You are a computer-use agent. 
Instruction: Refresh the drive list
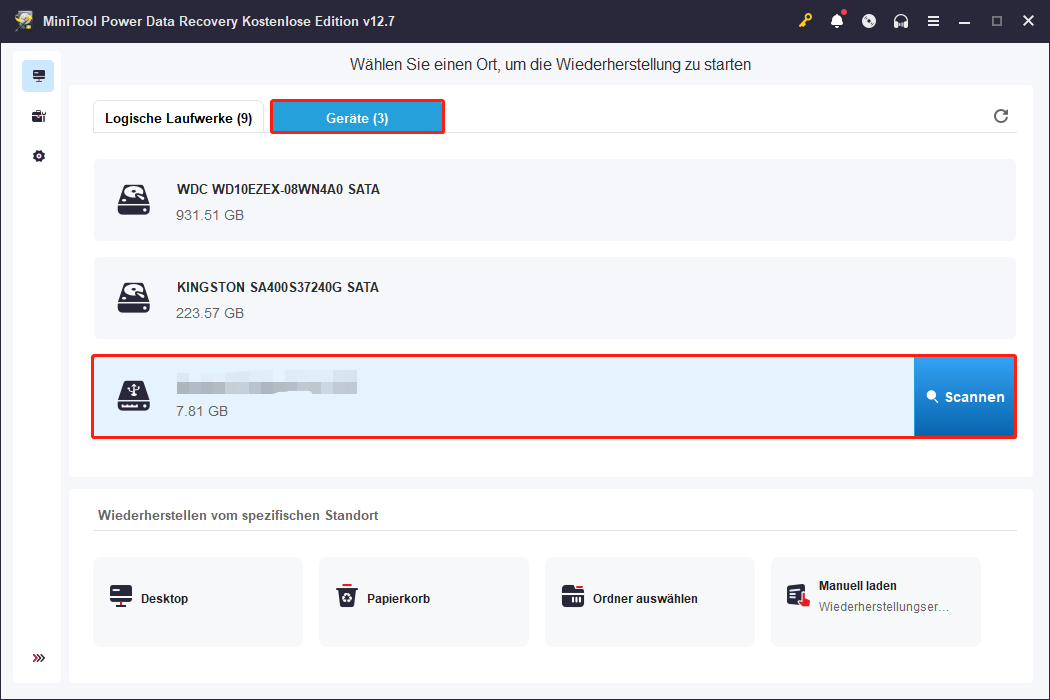(x=1001, y=116)
